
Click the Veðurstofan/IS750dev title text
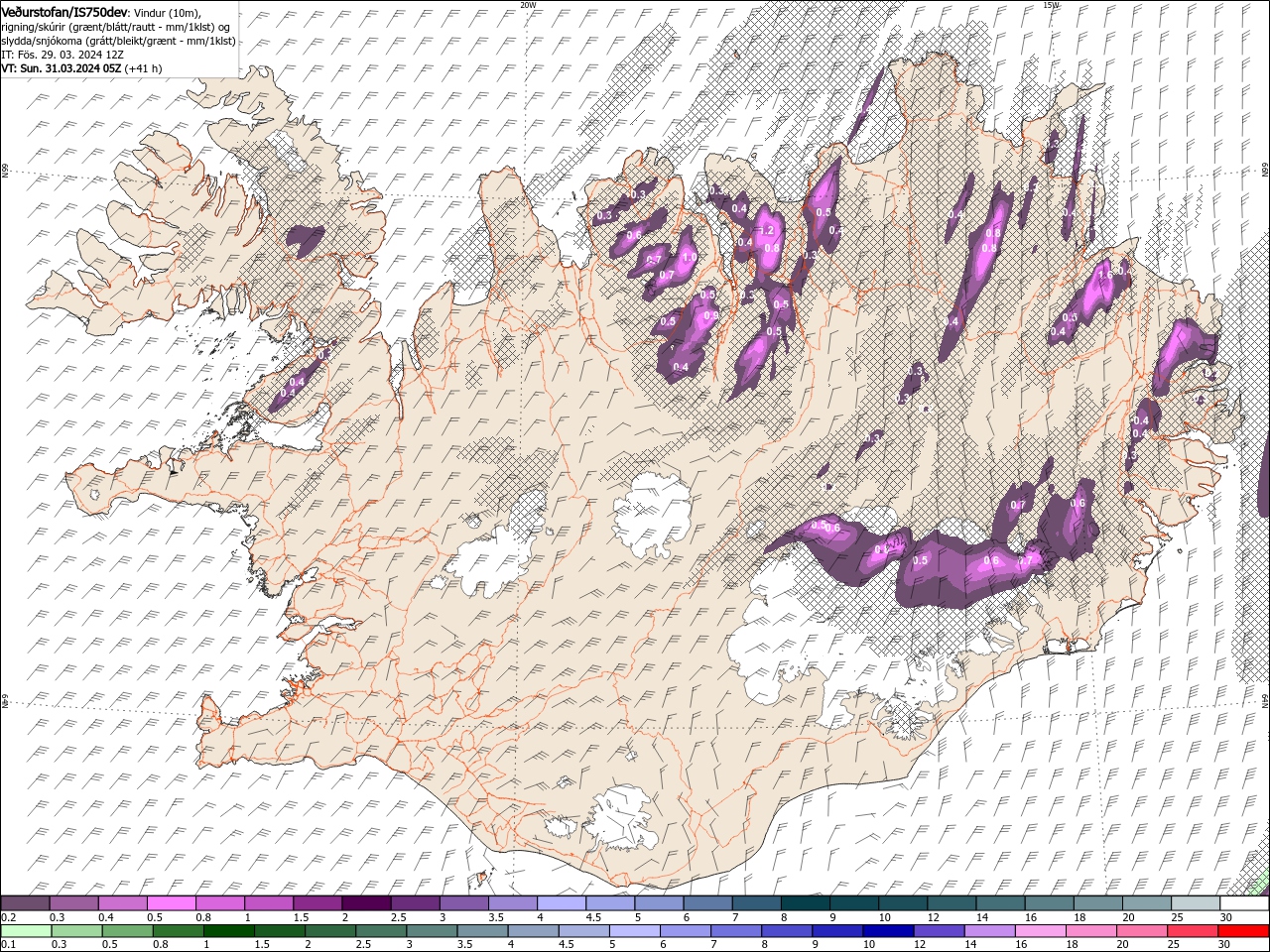64,11
